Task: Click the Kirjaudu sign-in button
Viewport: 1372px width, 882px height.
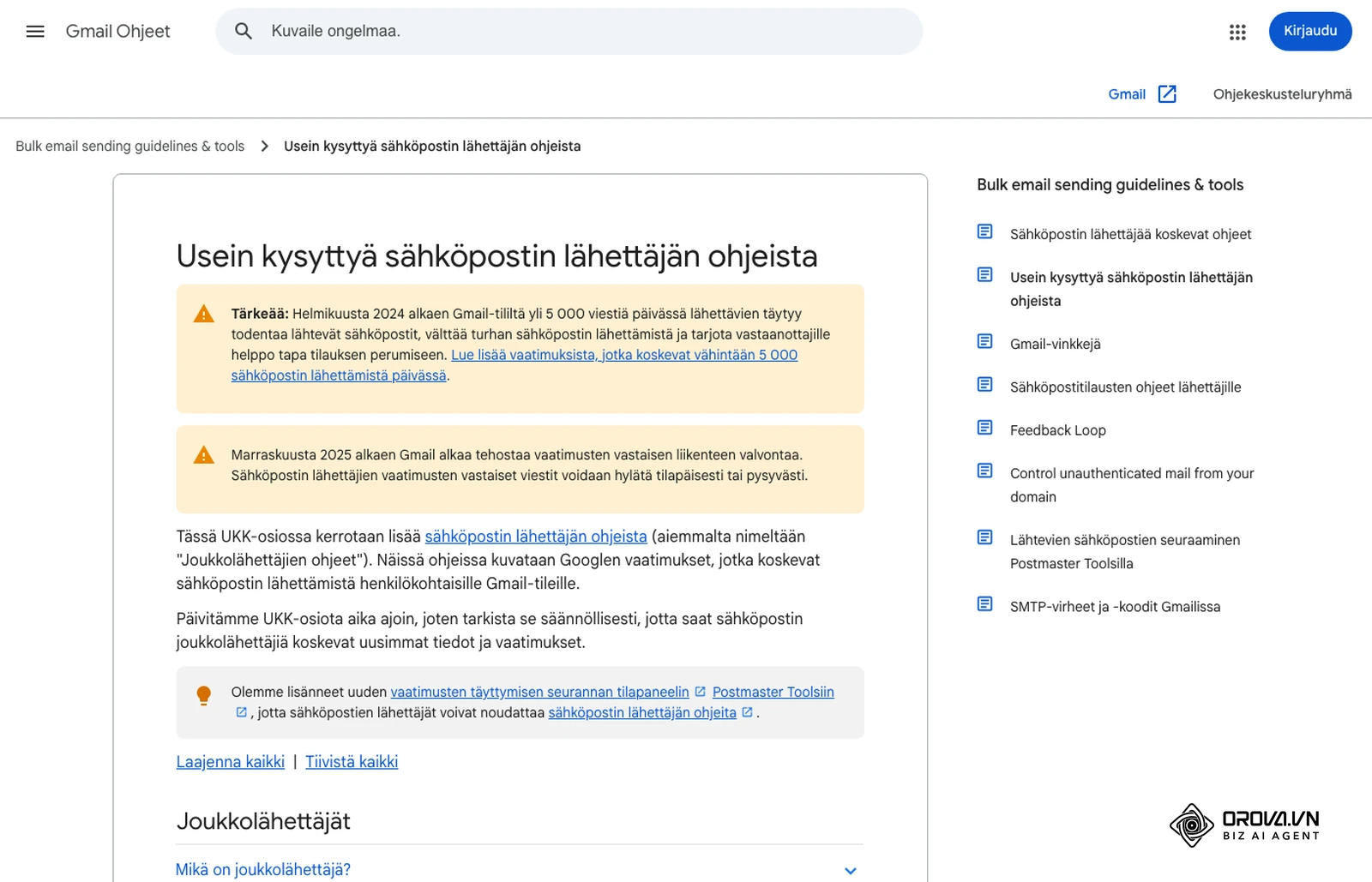Action: [1310, 32]
